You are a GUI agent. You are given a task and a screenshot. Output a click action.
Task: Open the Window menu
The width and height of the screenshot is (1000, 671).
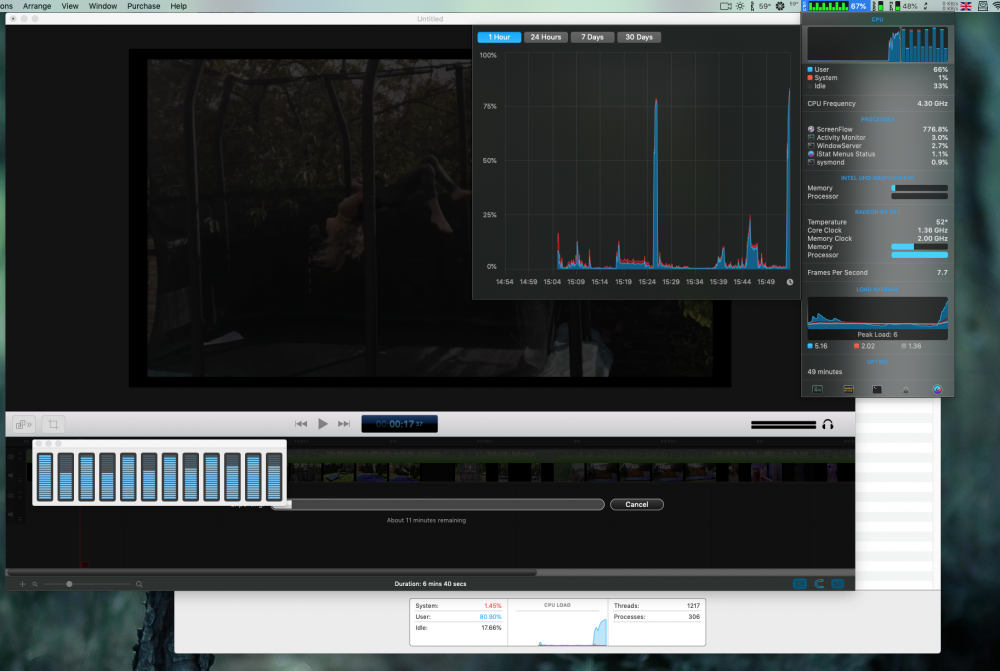(103, 6)
